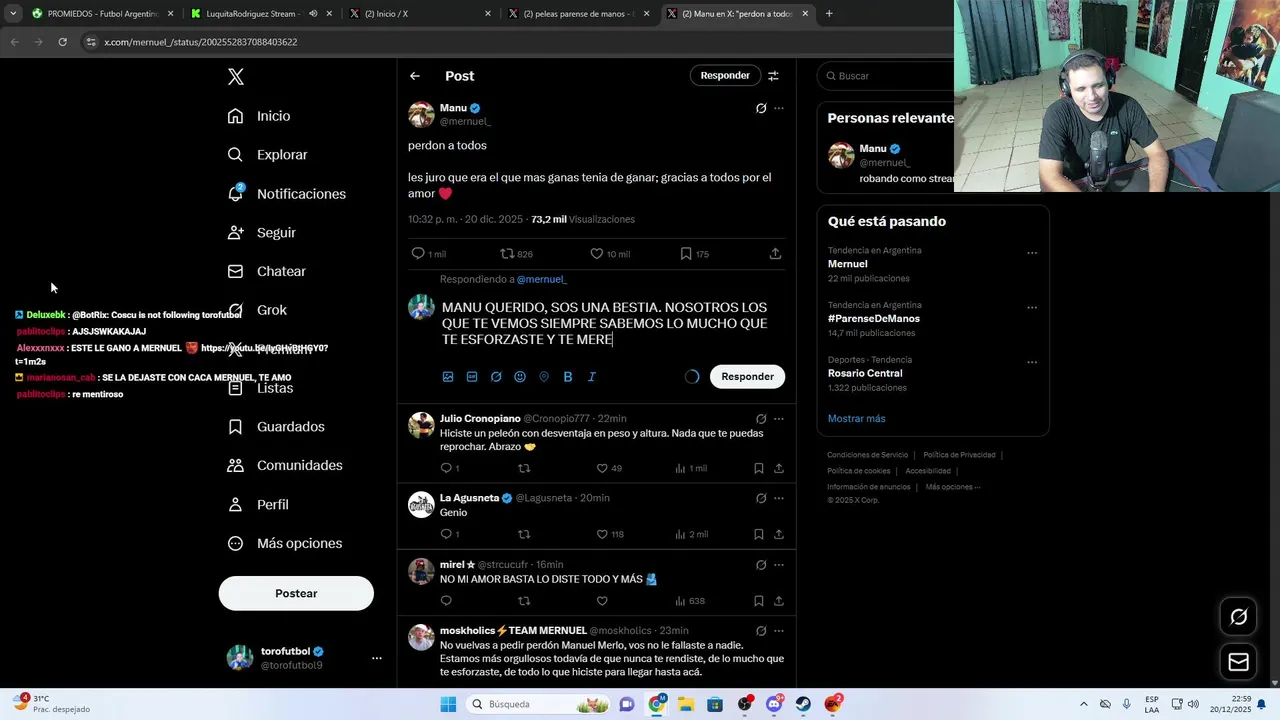Open more options on Manu's post

(x=779, y=108)
